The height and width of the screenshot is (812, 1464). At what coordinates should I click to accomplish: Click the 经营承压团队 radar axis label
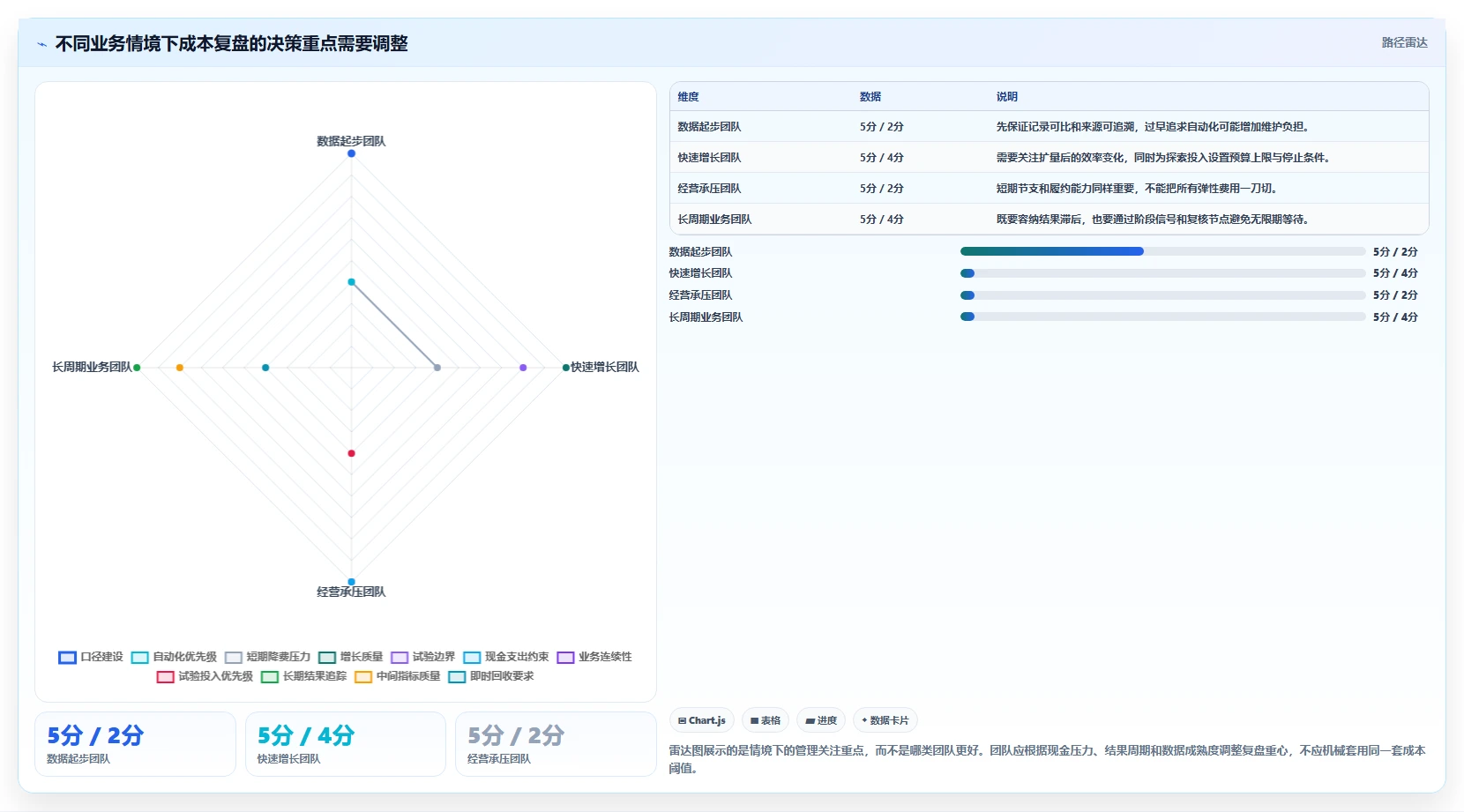coord(351,592)
